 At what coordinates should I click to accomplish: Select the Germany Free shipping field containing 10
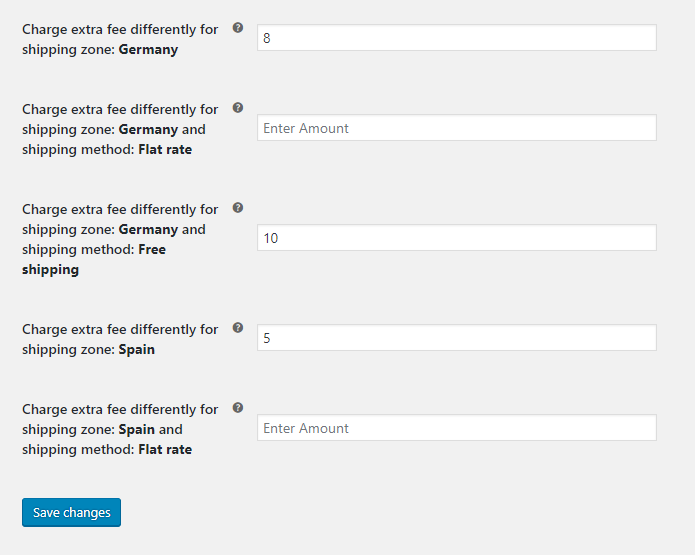click(456, 238)
